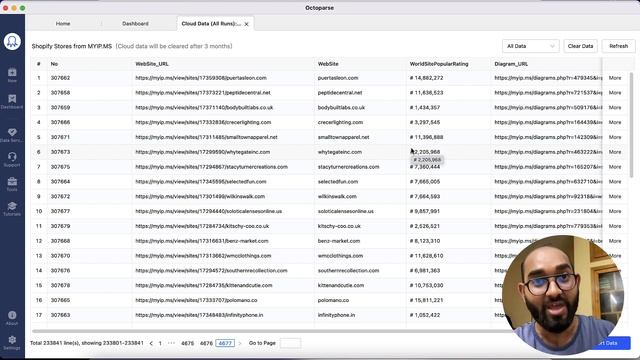Go to next page arrow
This screenshot has width=640, height=360.
point(240,343)
